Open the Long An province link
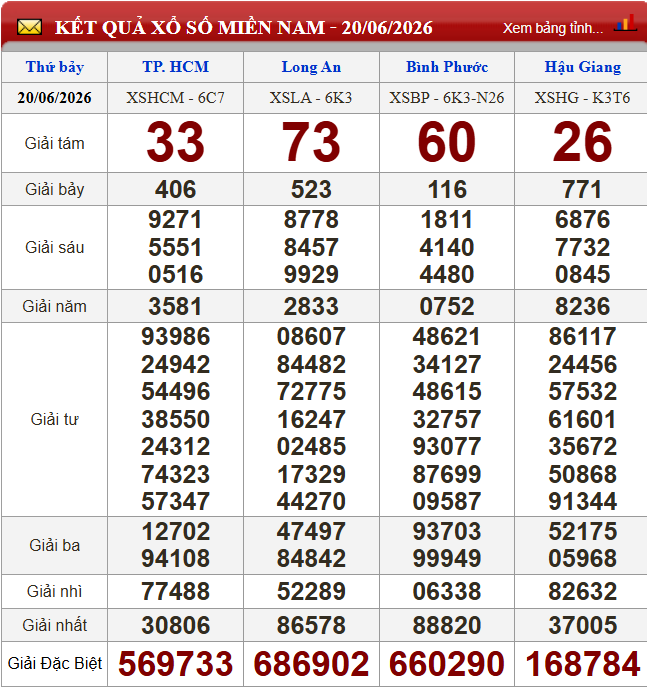 coord(311,67)
